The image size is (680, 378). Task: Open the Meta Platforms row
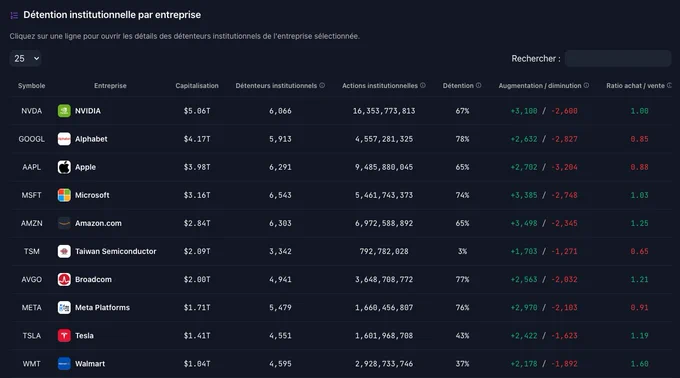(342, 307)
